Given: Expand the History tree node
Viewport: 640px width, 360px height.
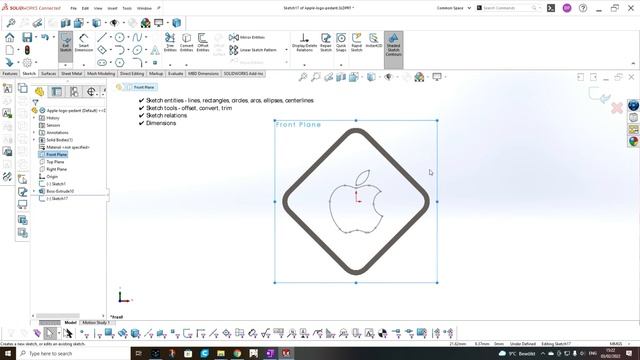Looking at the screenshot, I should click(34, 118).
